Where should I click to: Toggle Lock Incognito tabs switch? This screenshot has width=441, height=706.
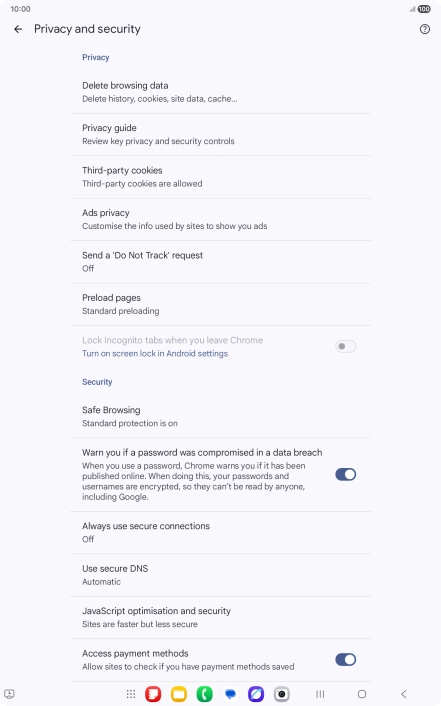tap(346, 346)
